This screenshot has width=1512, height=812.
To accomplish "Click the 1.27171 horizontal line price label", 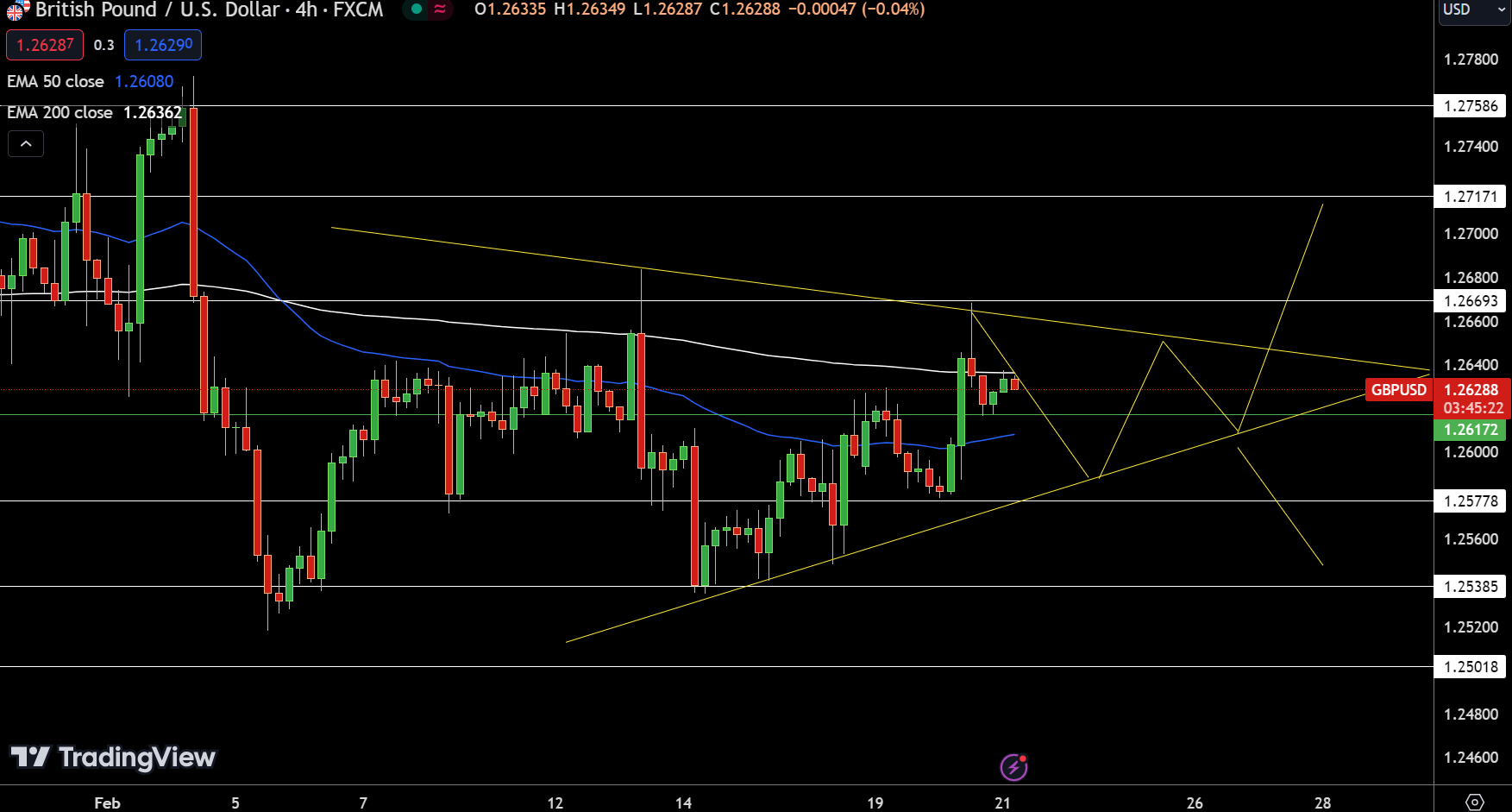I will [1471, 197].
